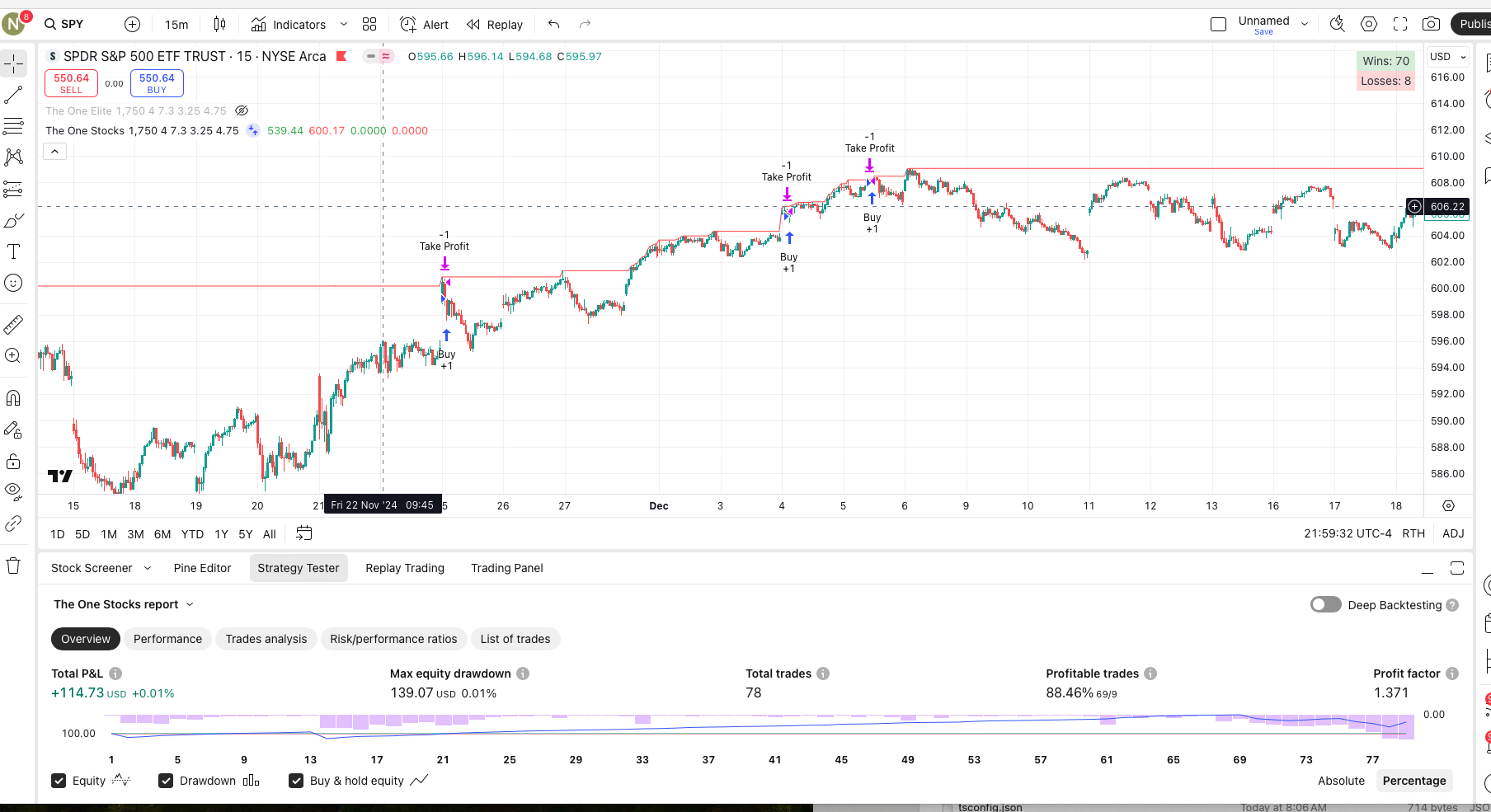Click the 550.64 BUY button
1491x812 pixels.
tap(157, 83)
